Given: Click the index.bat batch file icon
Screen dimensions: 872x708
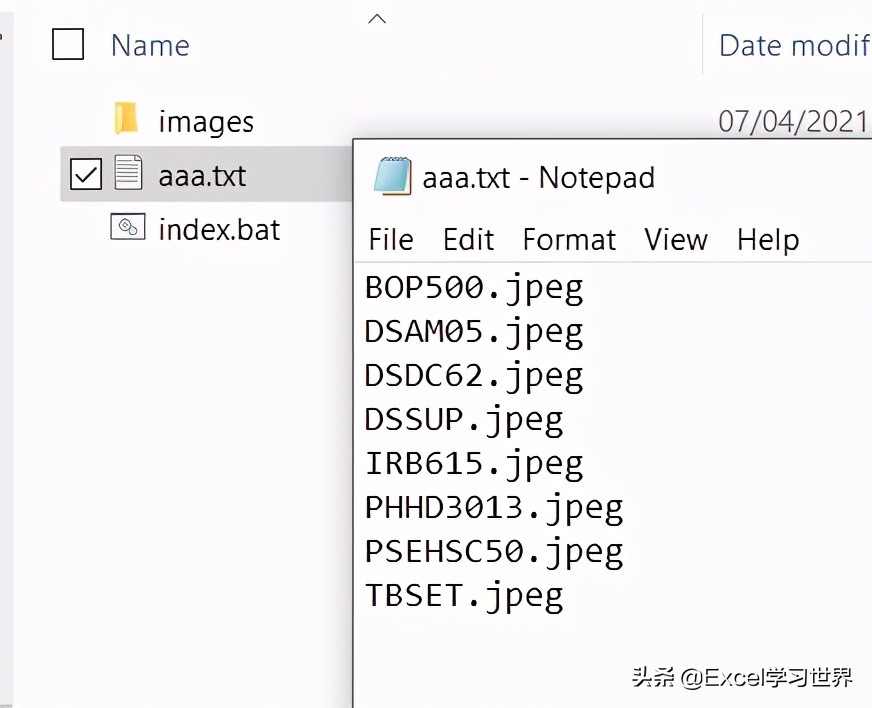Looking at the screenshot, I should pyautogui.click(x=128, y=227).
